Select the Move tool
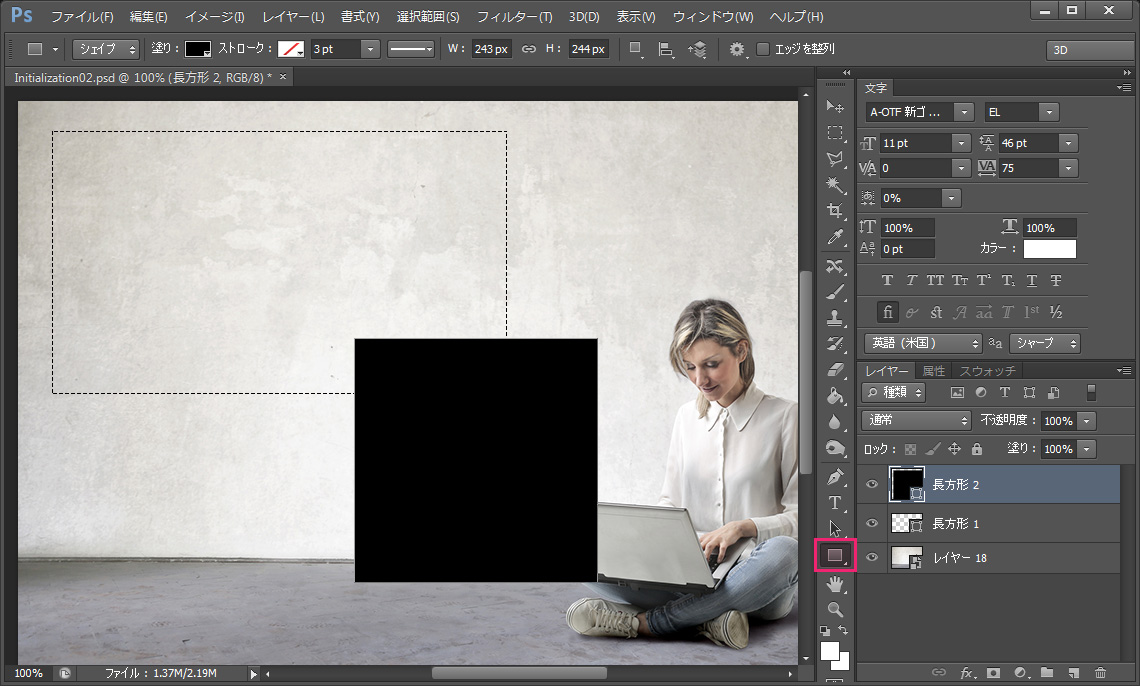1140x686 pixels. 836,105
